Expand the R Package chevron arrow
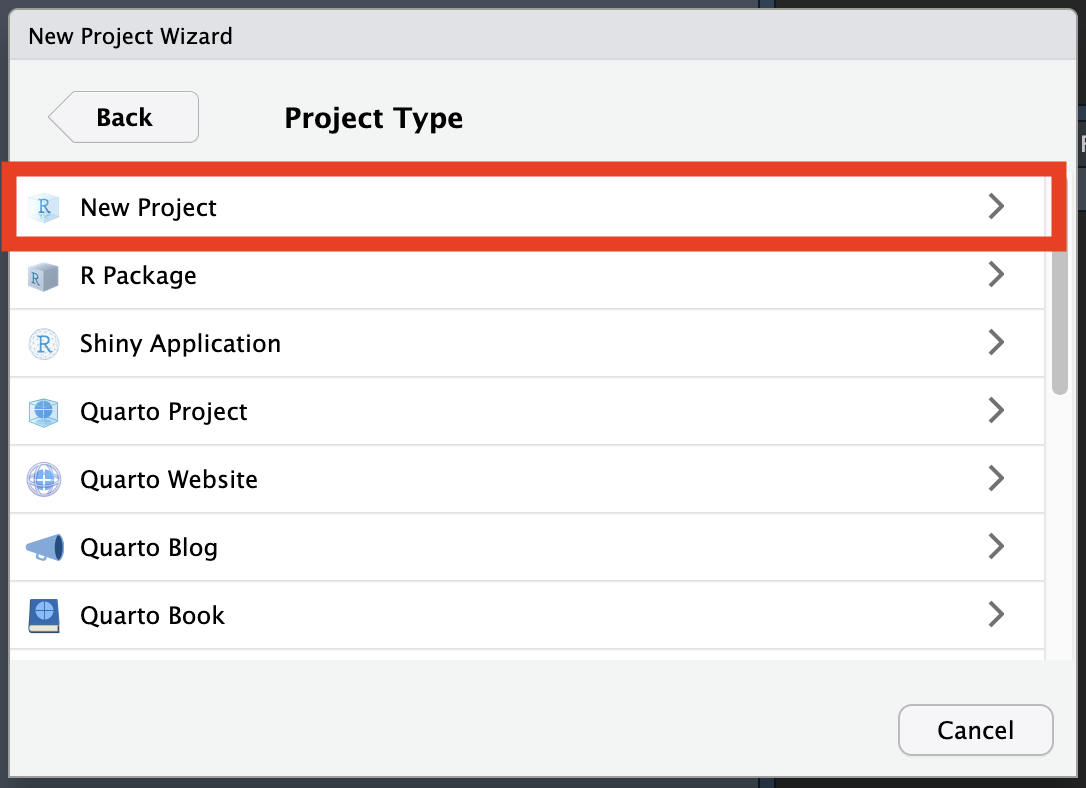This screenshot has height=788, width=1086. point(995,275)
